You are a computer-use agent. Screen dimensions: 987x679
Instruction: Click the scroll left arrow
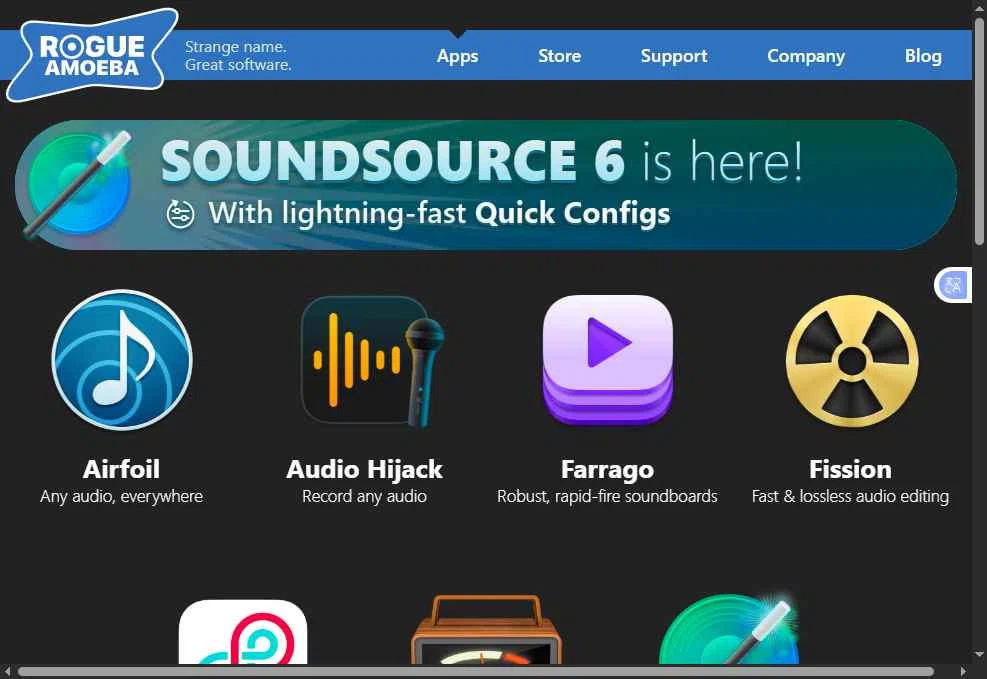coord(7,671)
